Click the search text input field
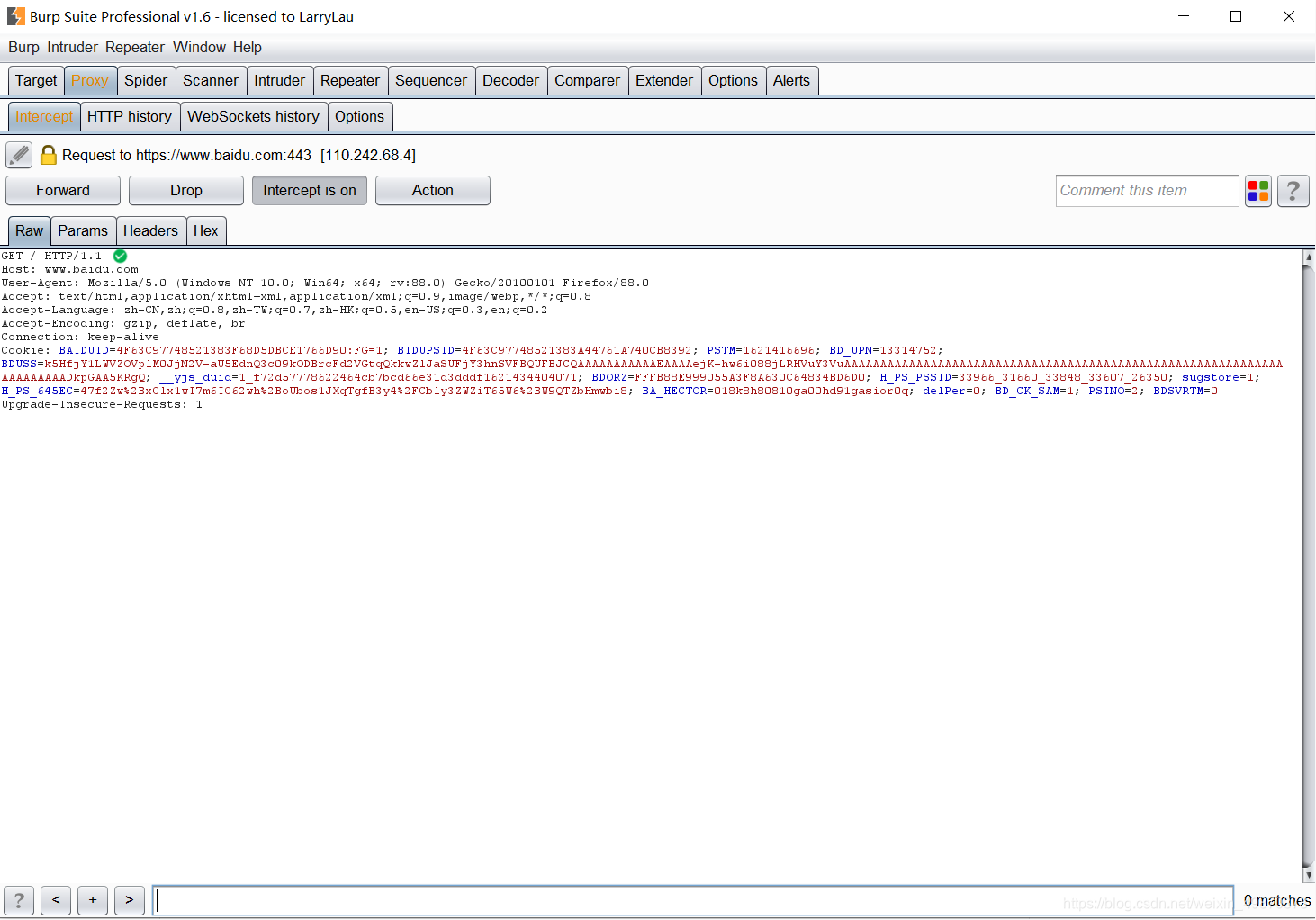 [693, 900]
